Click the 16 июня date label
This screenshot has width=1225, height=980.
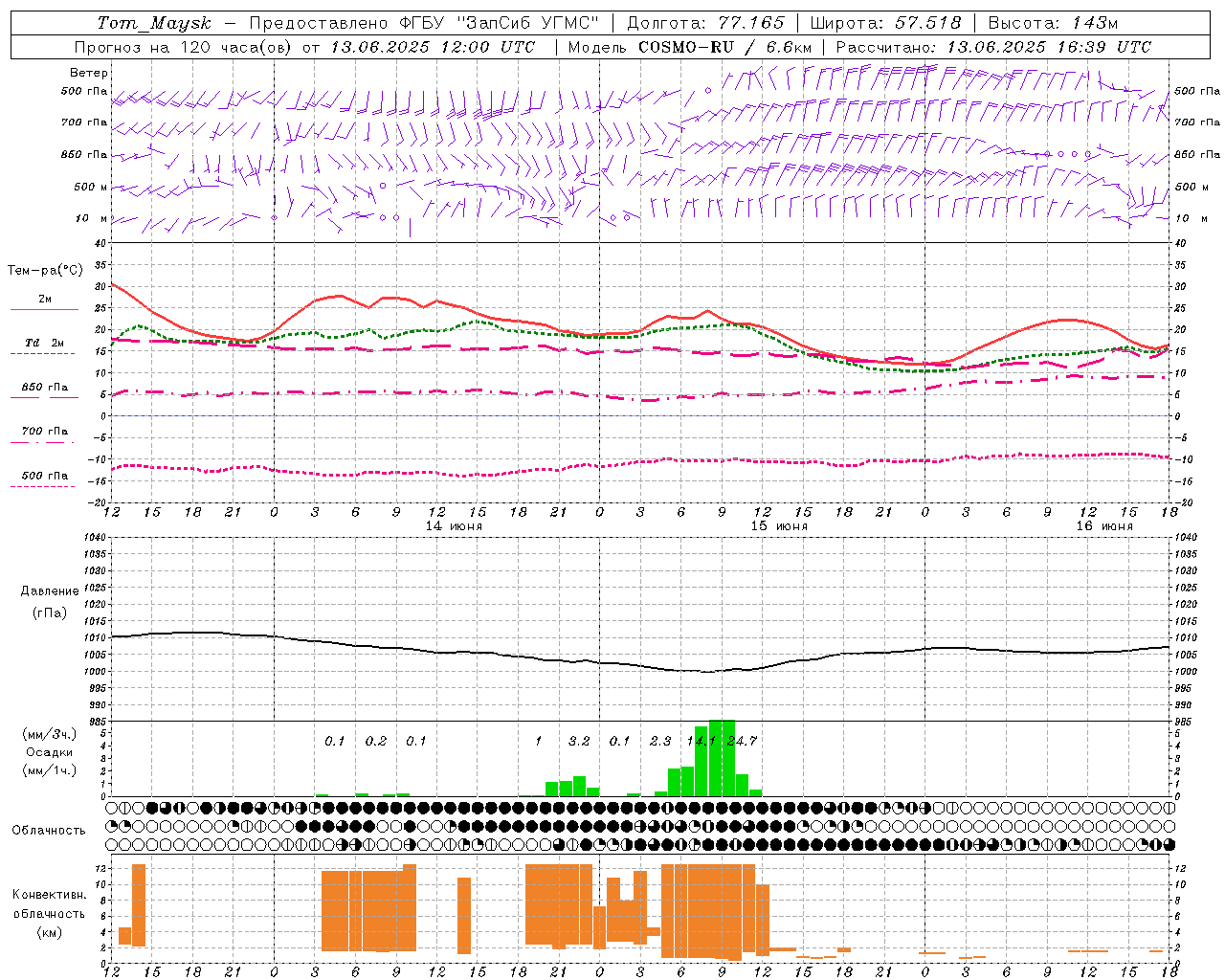point(1104,526)
